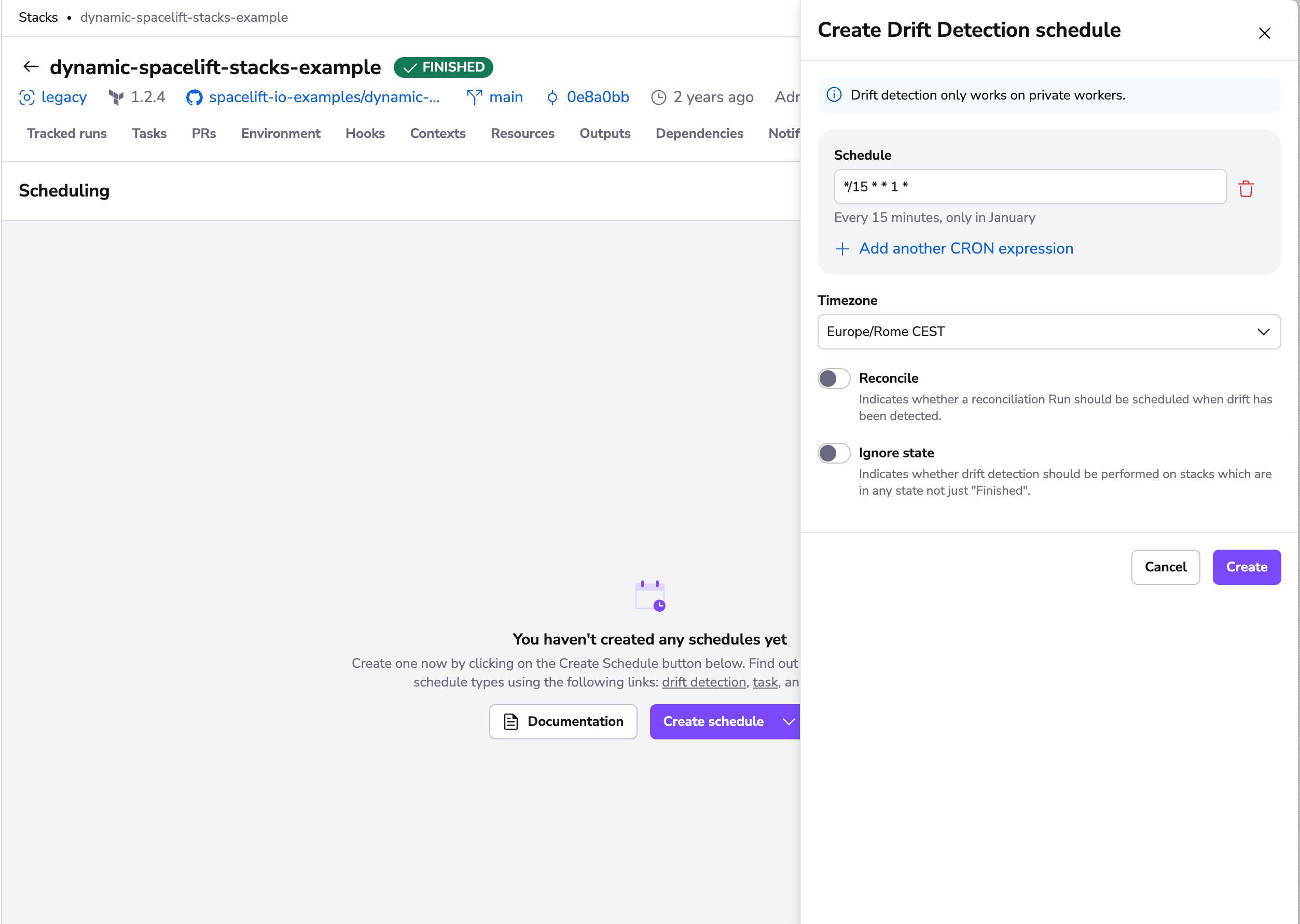This screenshot has width=1300, height=924.
Task: Open the Timezone dropdown showing Europe/Rome CEST
Action: pyautogui.click(x=1048, y=332)
